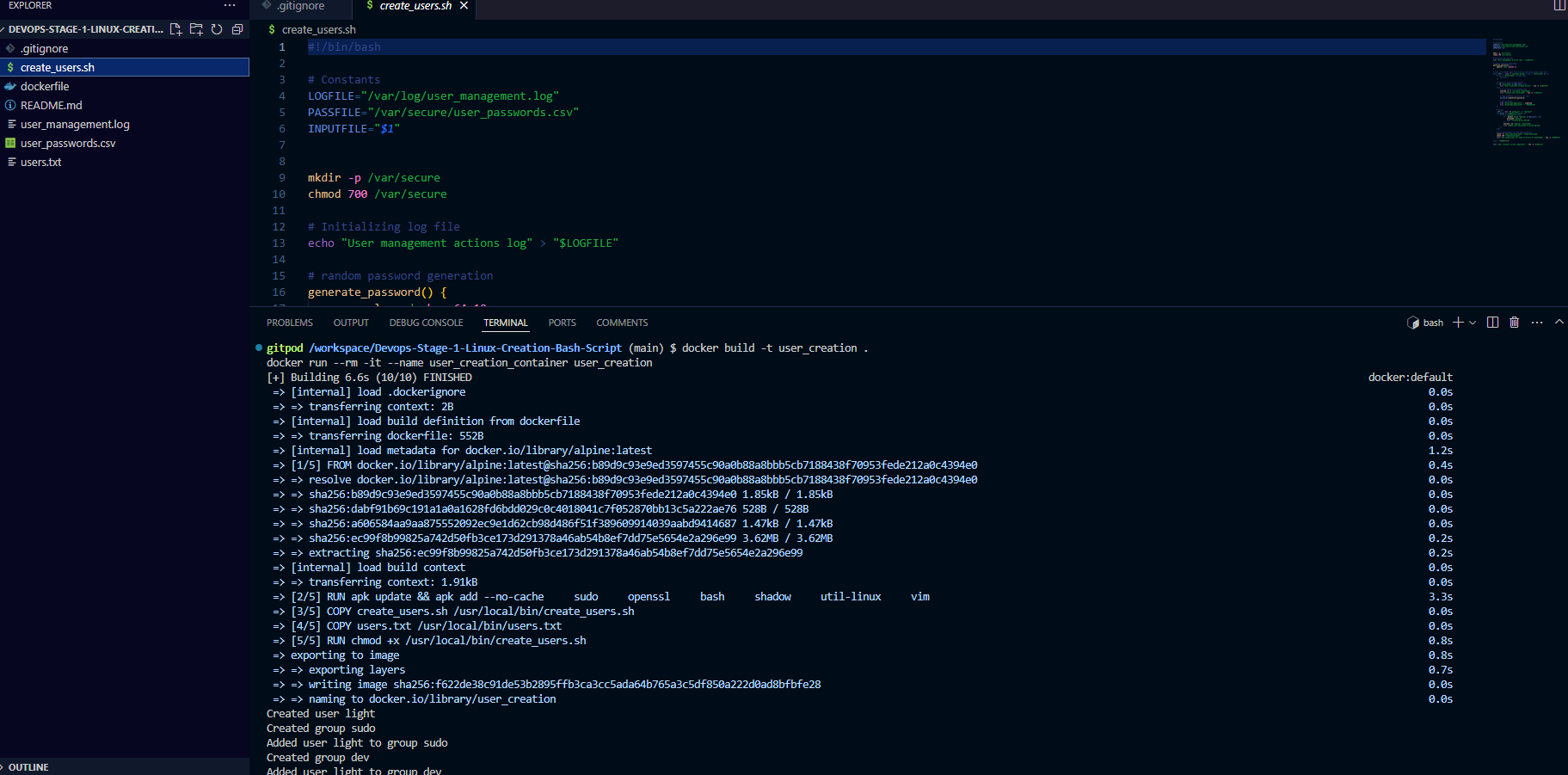Screen dimensions: 1568x775
Task: Select the bash terminal instance
Action: pyautogui.click(x=1425, y=323)
